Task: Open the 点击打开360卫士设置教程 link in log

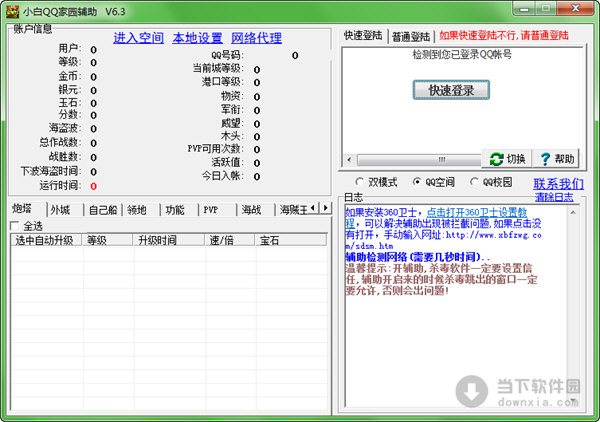Action: (477, 212)
